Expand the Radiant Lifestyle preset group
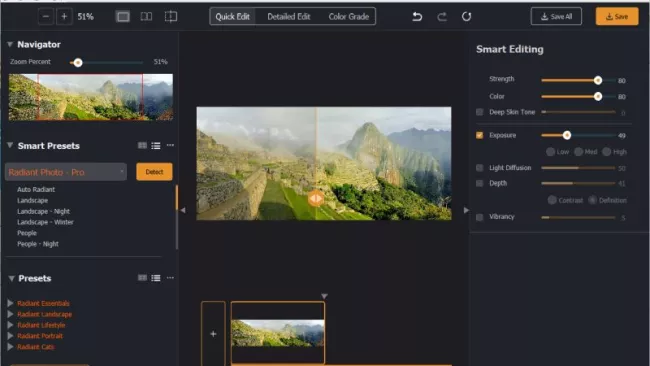Screen dimensions: 650x366 [x=10, y=325]
